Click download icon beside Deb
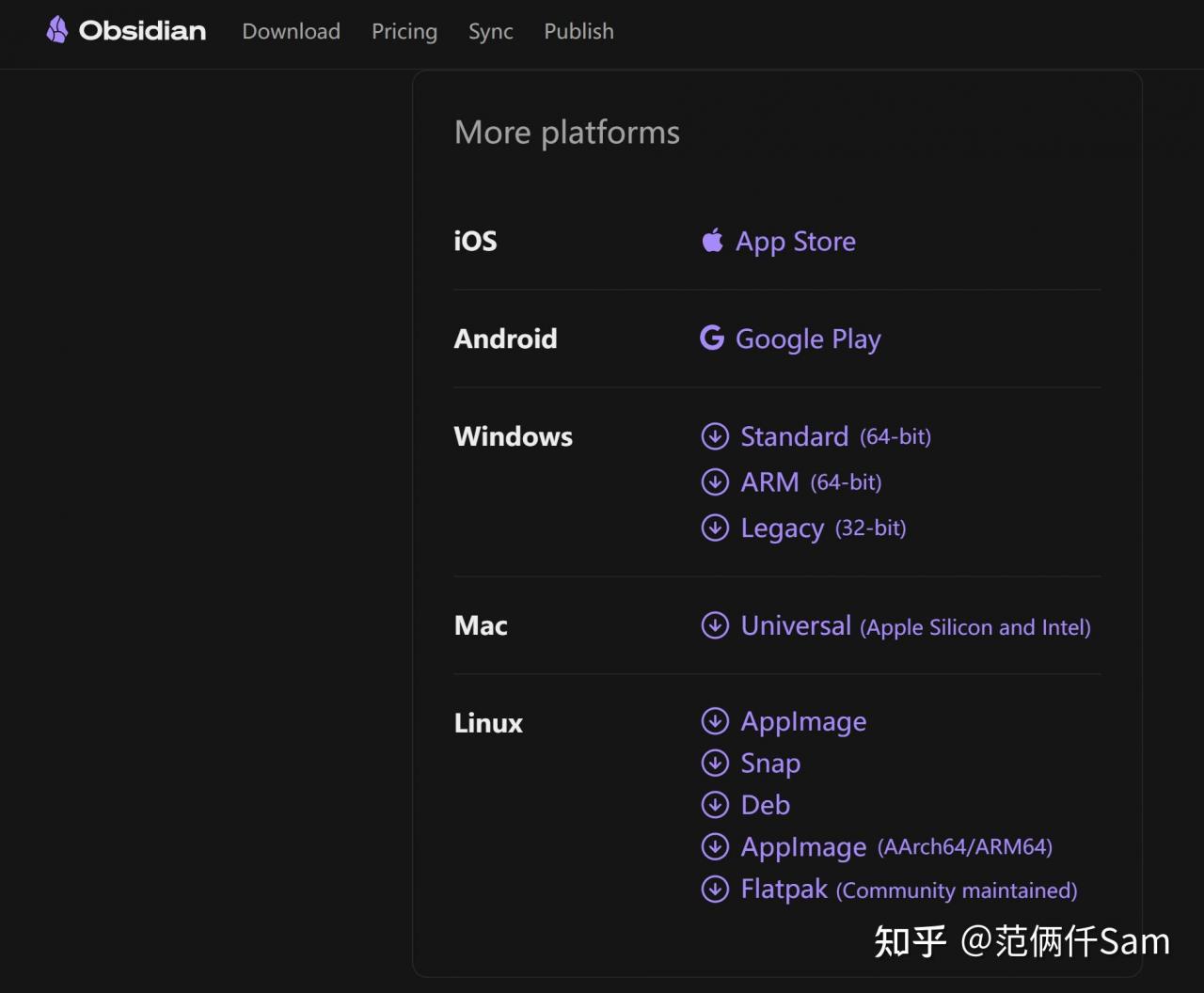The width and height of the screenshot is (1204, 993). tap(715, 805)
